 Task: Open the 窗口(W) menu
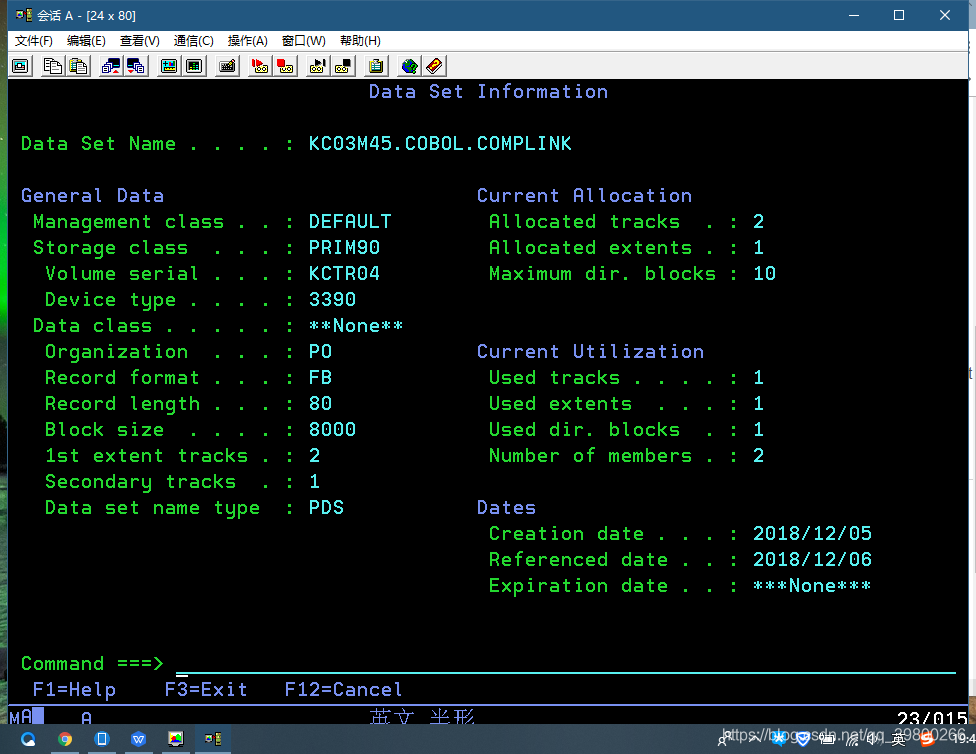(303, 41)
